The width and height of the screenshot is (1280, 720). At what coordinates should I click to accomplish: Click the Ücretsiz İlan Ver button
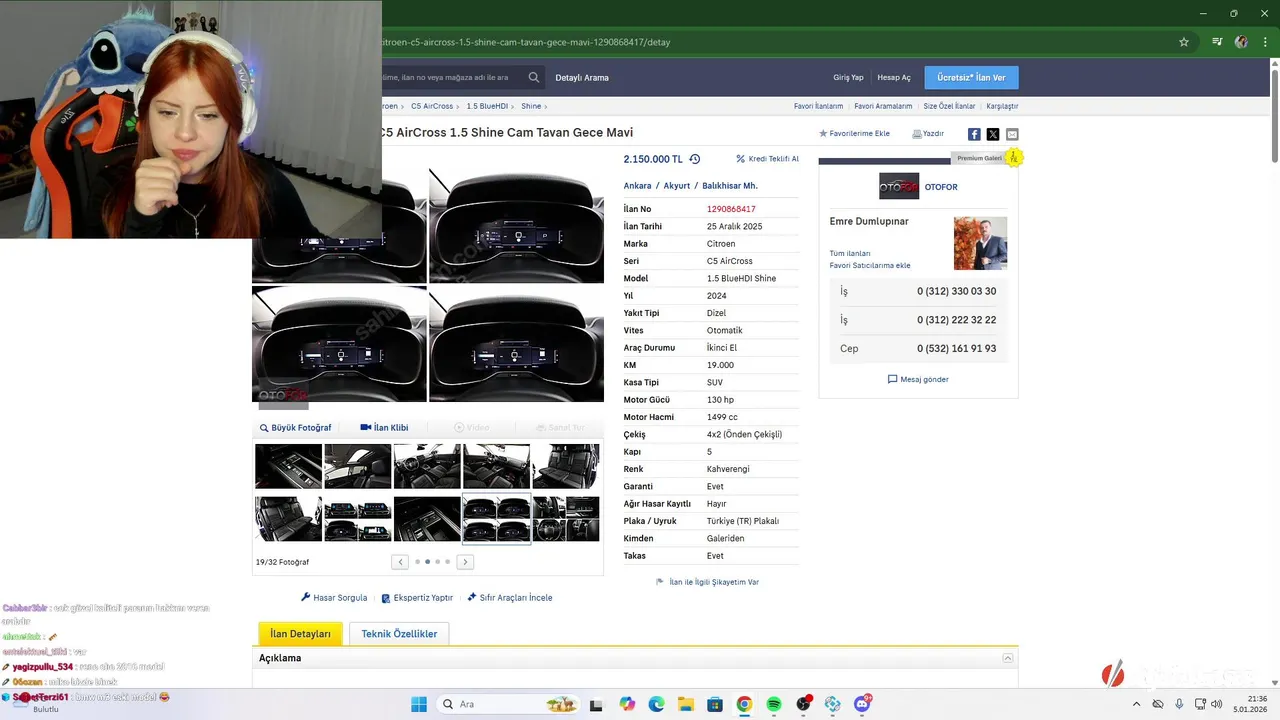point(971,77)
